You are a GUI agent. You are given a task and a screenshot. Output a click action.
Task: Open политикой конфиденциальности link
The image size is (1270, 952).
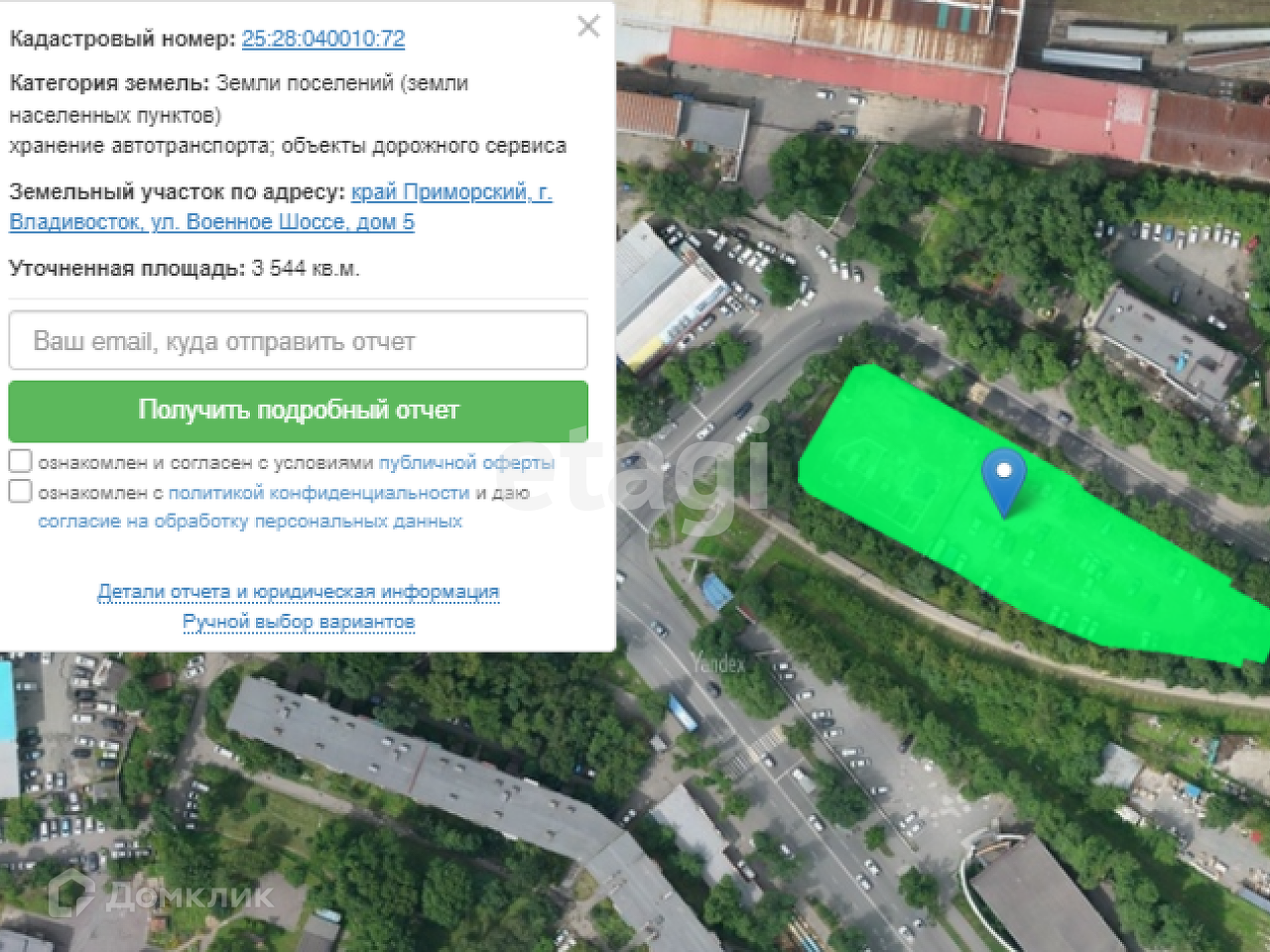(318, 493)
